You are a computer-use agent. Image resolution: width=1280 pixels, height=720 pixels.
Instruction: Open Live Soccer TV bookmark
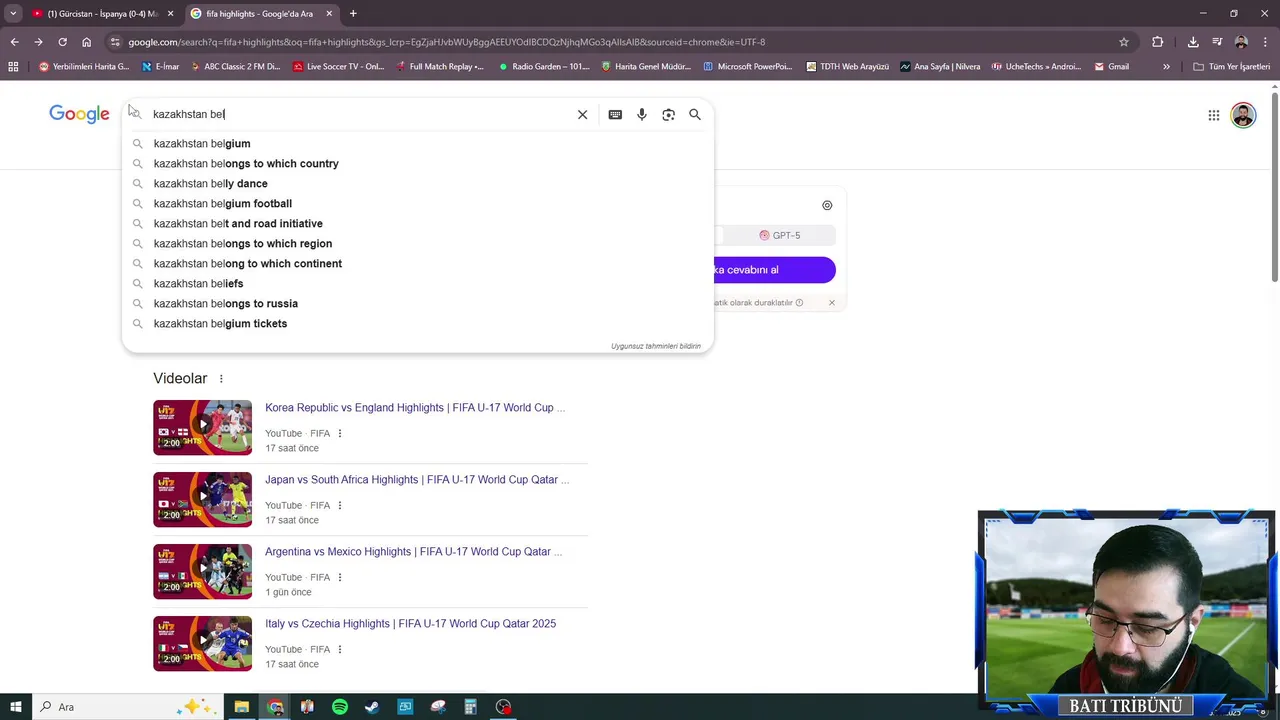(339, 67)
